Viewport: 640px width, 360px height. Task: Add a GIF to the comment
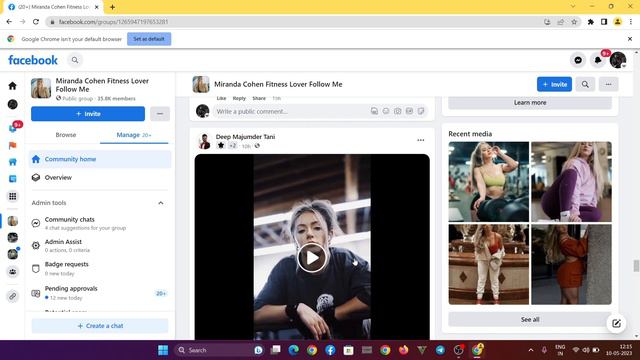coord(409,111)
